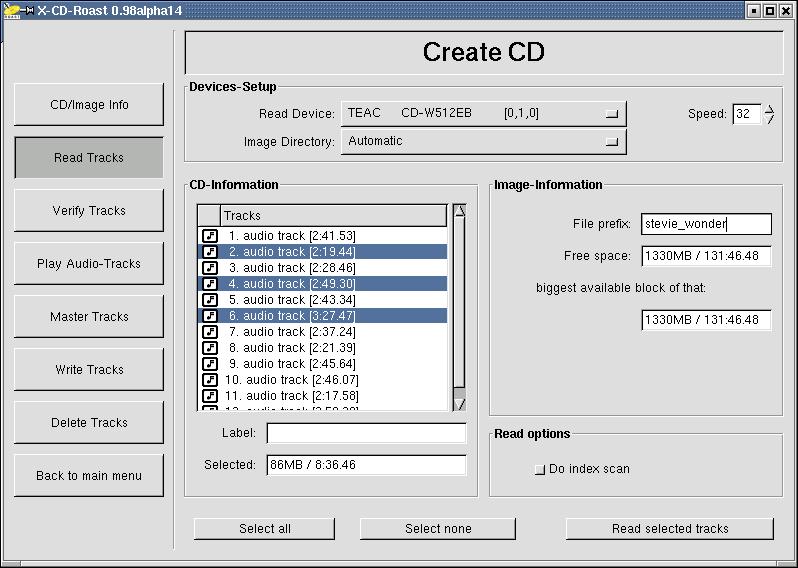Click music note icon of track 5
The height and width of the screenshot is (568, 798).
click(210, 300)
